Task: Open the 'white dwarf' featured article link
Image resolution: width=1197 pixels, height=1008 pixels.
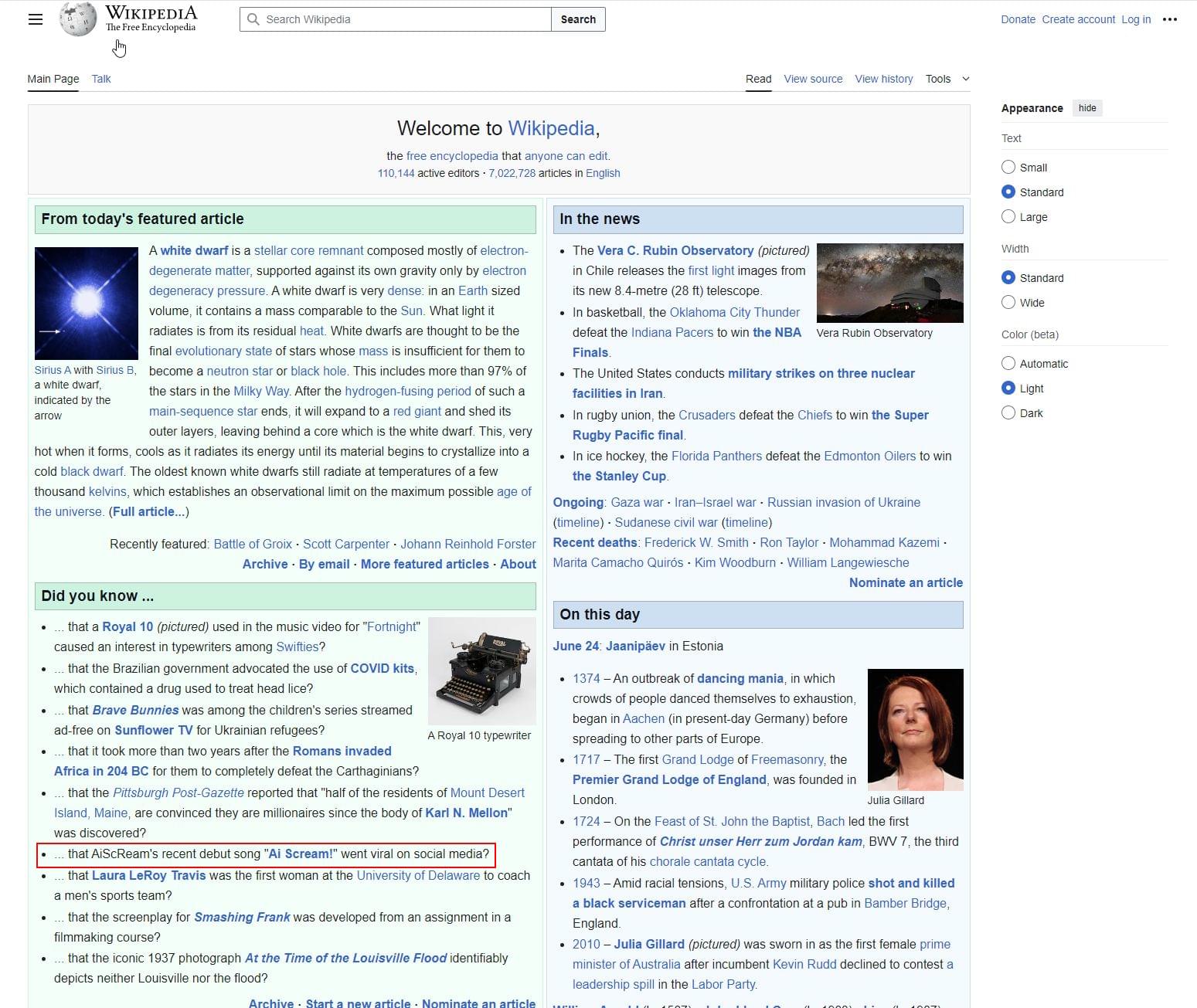Action: 194,250
